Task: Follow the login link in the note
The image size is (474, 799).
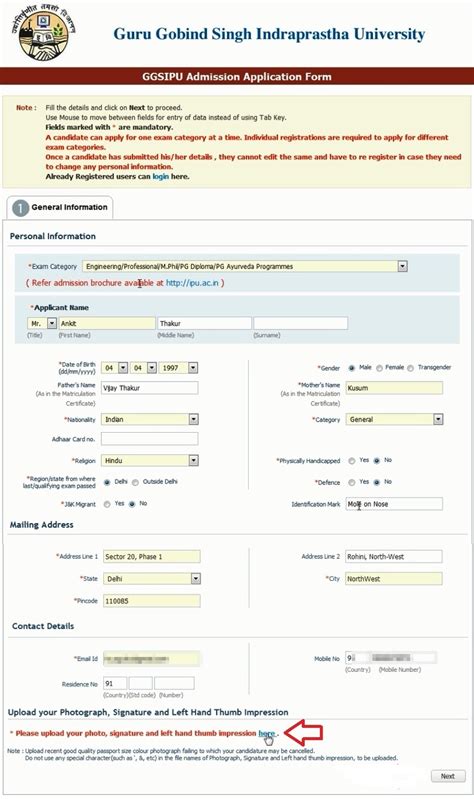Action: pyautogui.click(x=161, y=176)
